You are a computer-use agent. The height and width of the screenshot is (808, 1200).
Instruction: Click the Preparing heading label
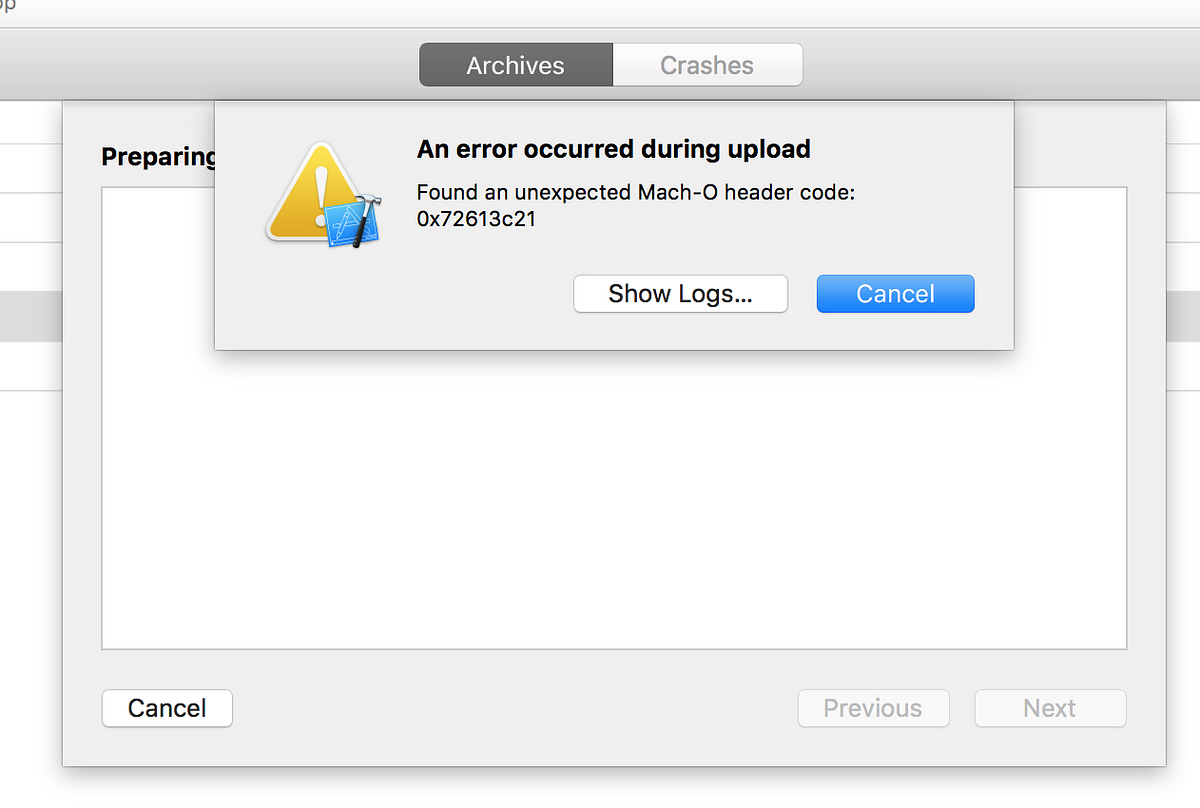coord(157,157)
